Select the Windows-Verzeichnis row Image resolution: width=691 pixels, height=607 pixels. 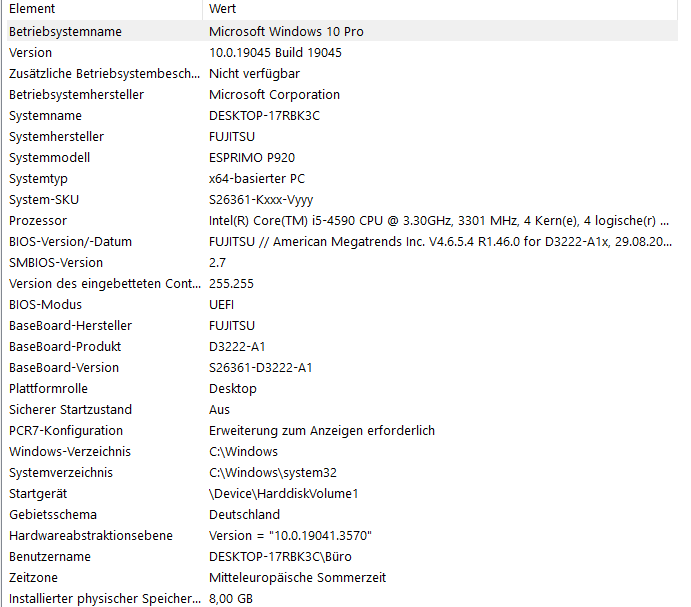342,452
